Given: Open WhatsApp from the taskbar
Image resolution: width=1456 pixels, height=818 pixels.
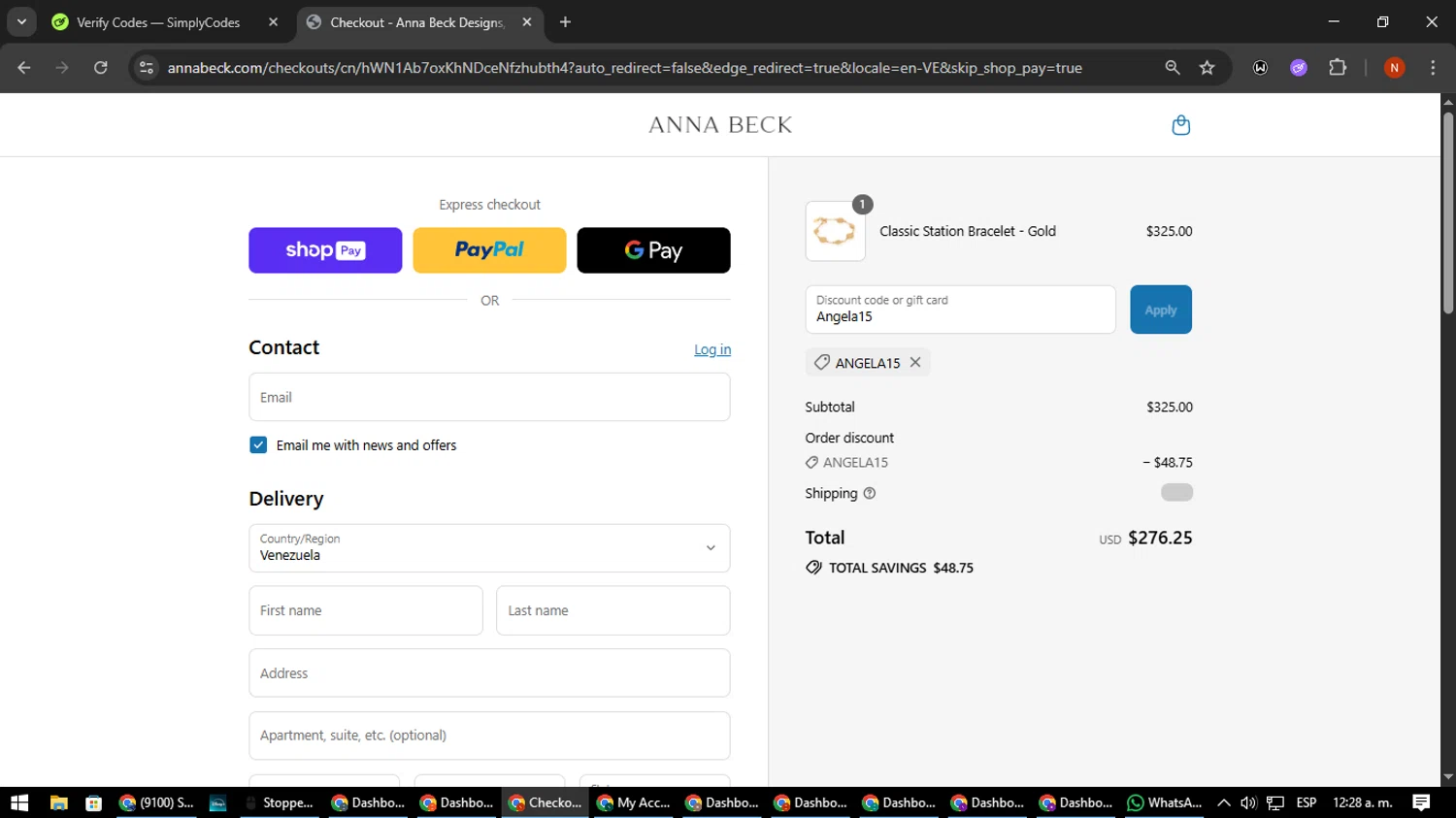Looking at the screenshot, I should click(x=1165, y=802).
